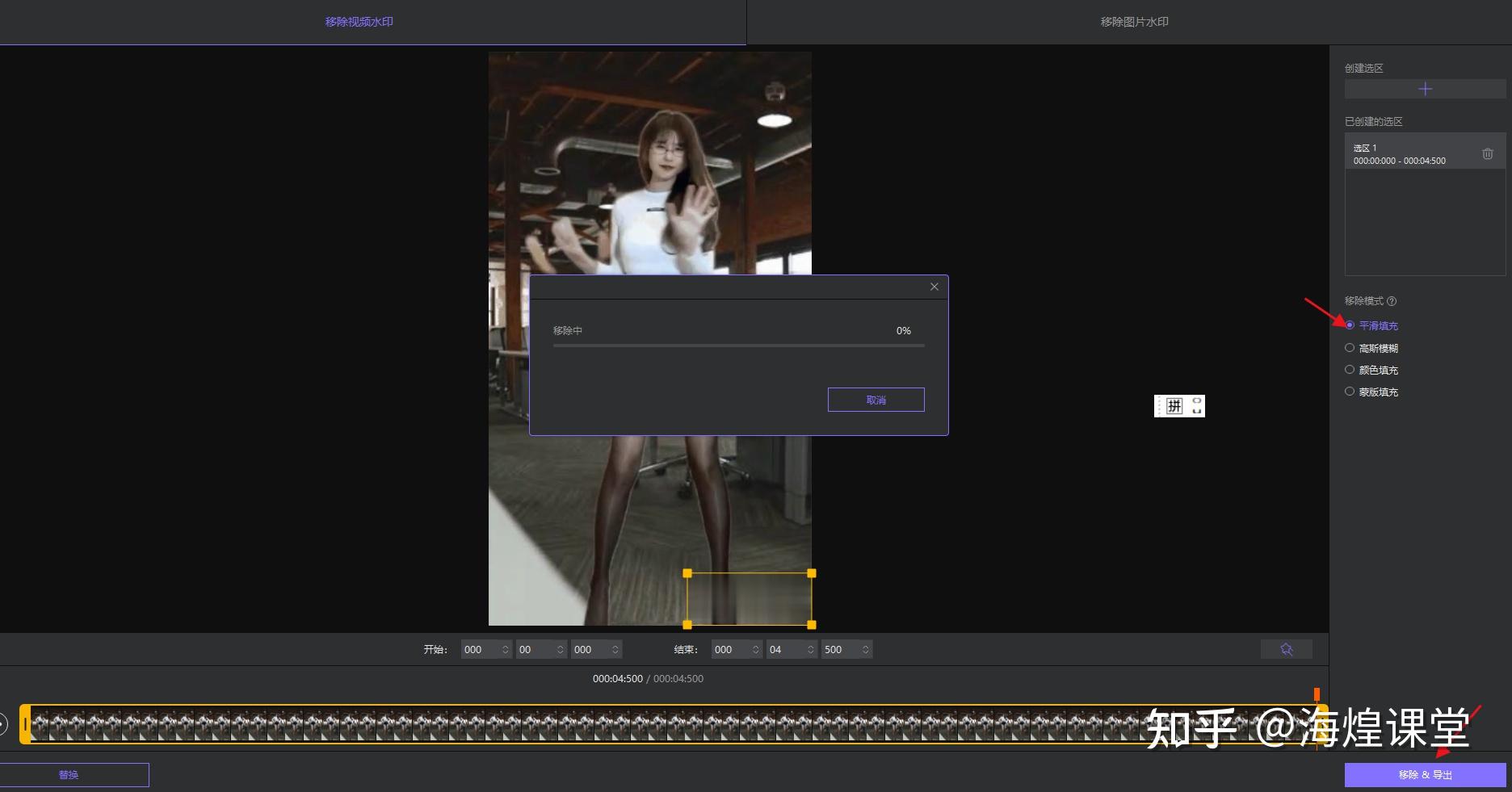Click the 拼 input method icon

pos(1174,406)
